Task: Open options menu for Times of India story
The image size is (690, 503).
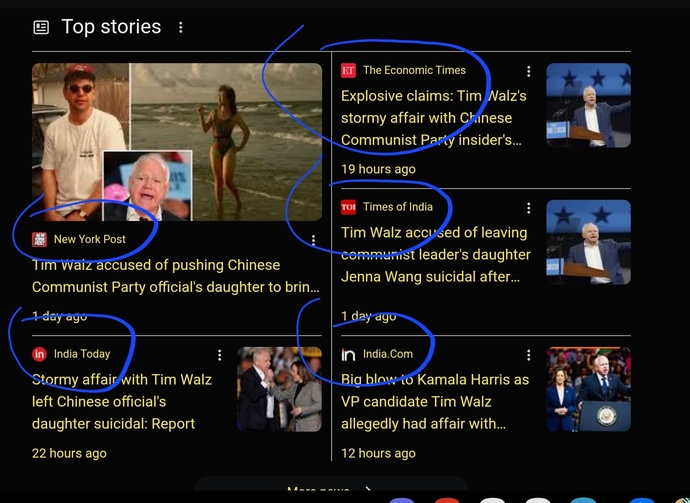Action: pos(529,207)
